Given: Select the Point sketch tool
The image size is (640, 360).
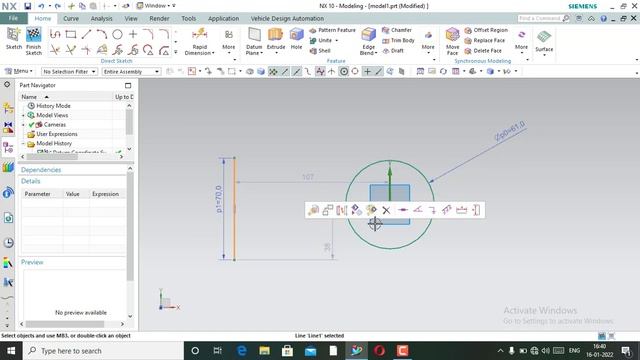Looking at the screenshot, I should pos(133,34).
